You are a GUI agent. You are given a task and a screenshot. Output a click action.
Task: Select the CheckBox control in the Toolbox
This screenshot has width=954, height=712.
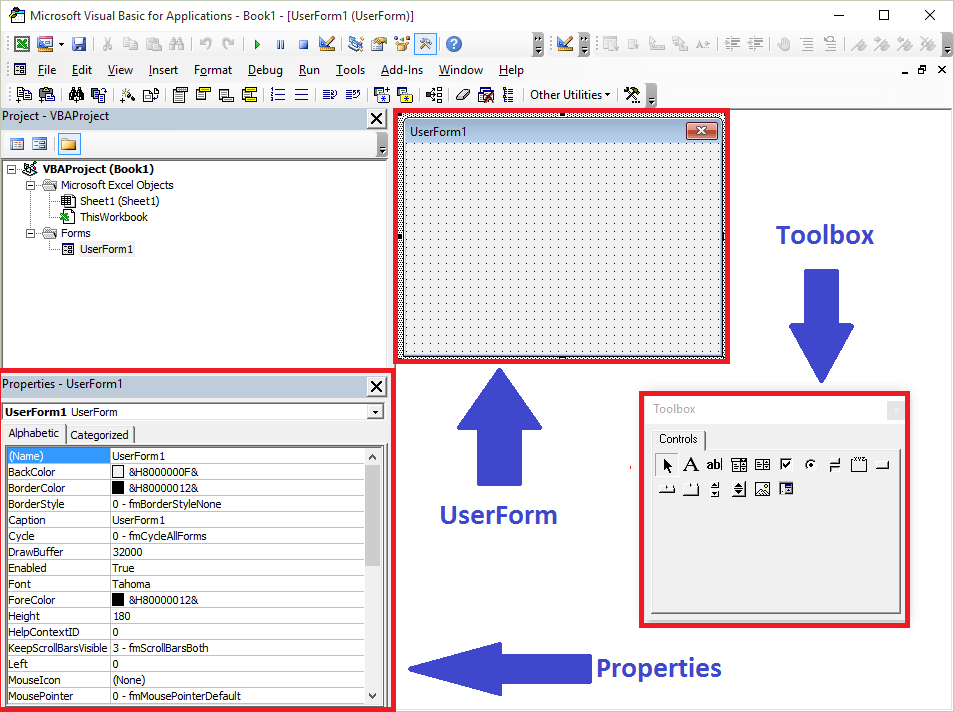click(785, 464)
